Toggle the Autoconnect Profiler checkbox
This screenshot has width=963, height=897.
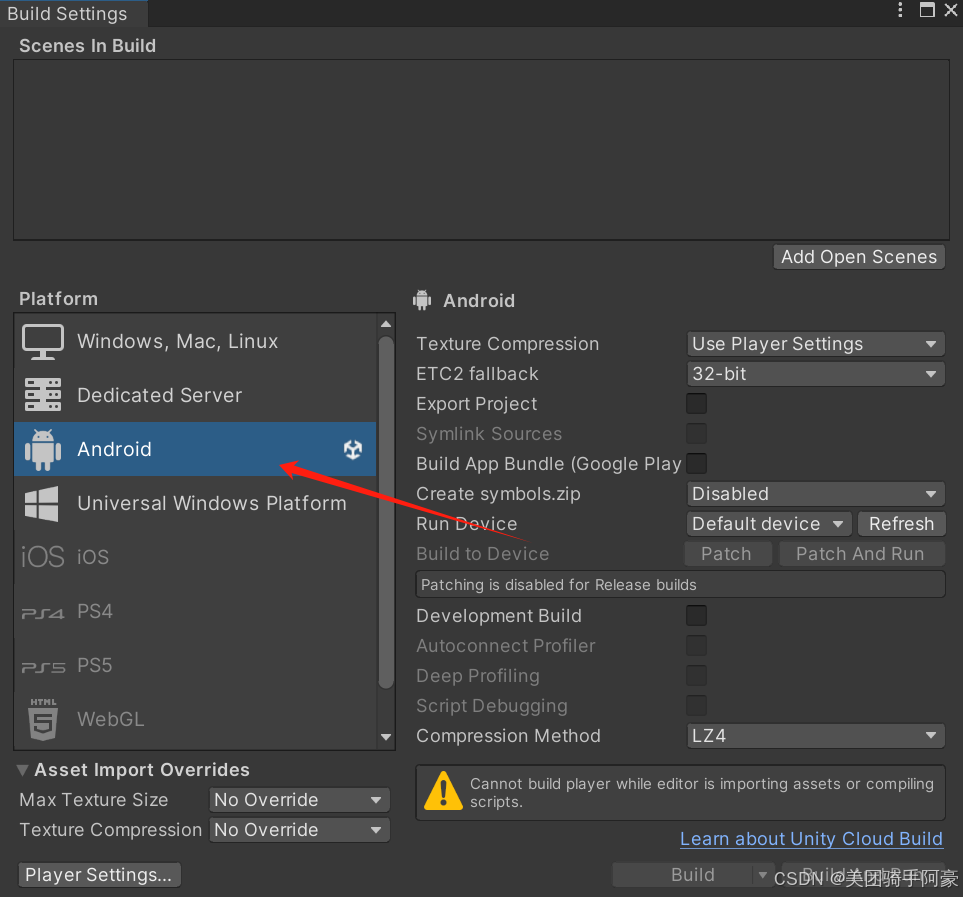[696, 645]
